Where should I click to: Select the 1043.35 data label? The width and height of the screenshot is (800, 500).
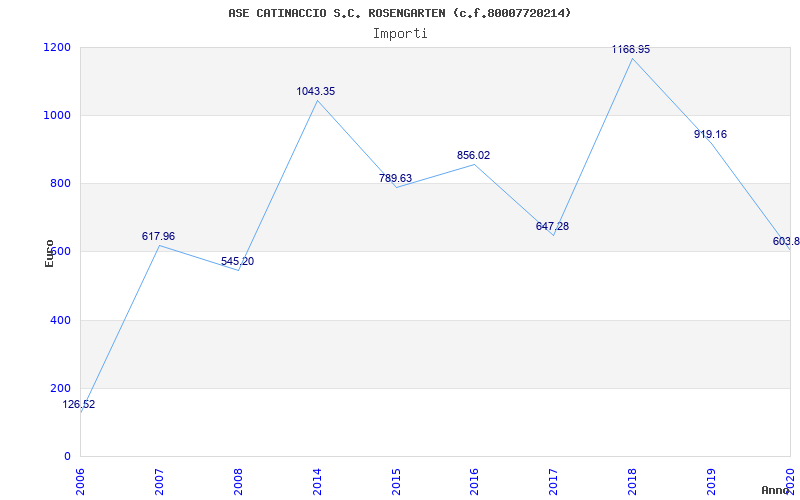click(x=316, y=91)
